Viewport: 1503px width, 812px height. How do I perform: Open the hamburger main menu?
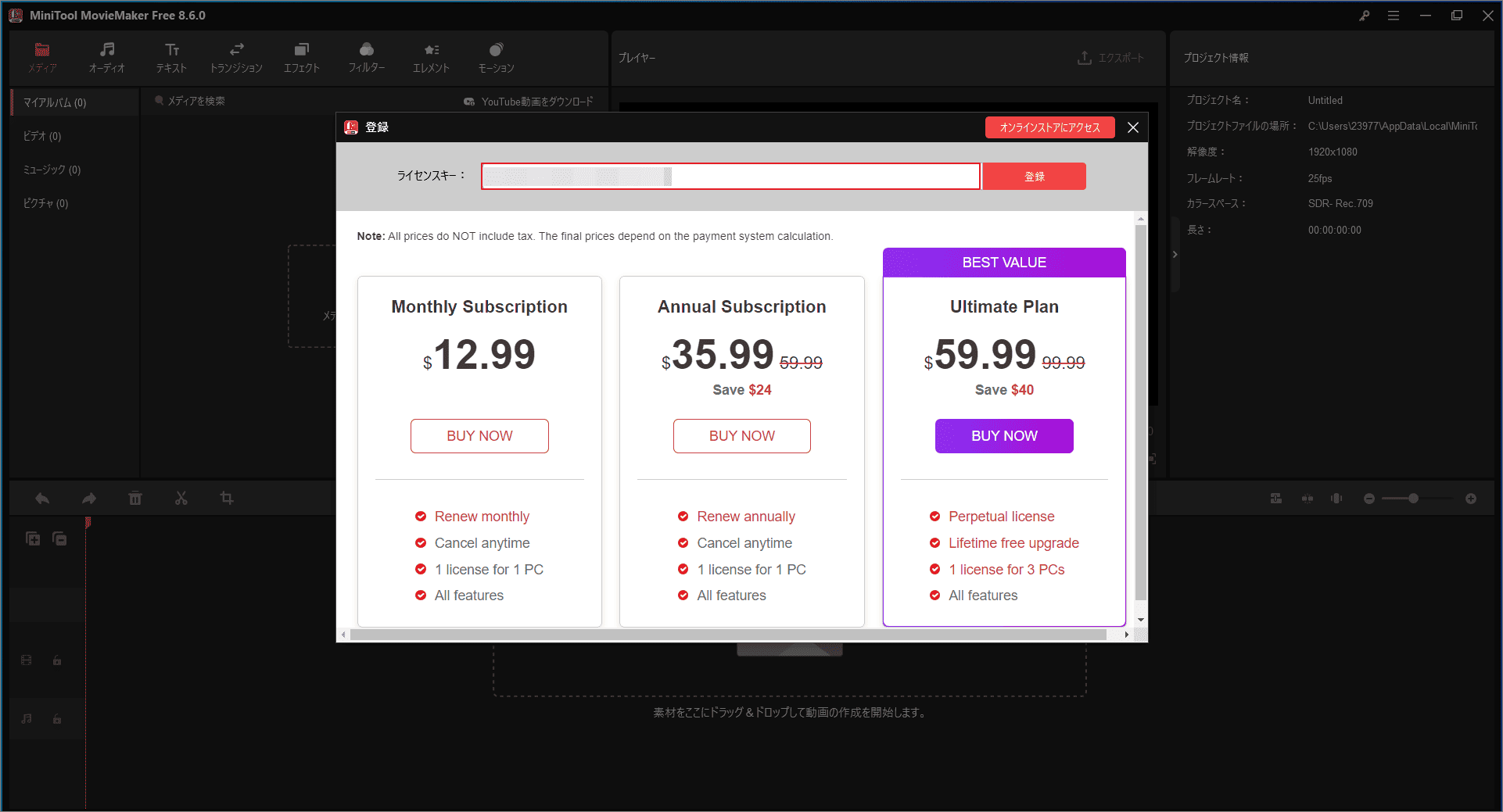[x=1394, y=16]
